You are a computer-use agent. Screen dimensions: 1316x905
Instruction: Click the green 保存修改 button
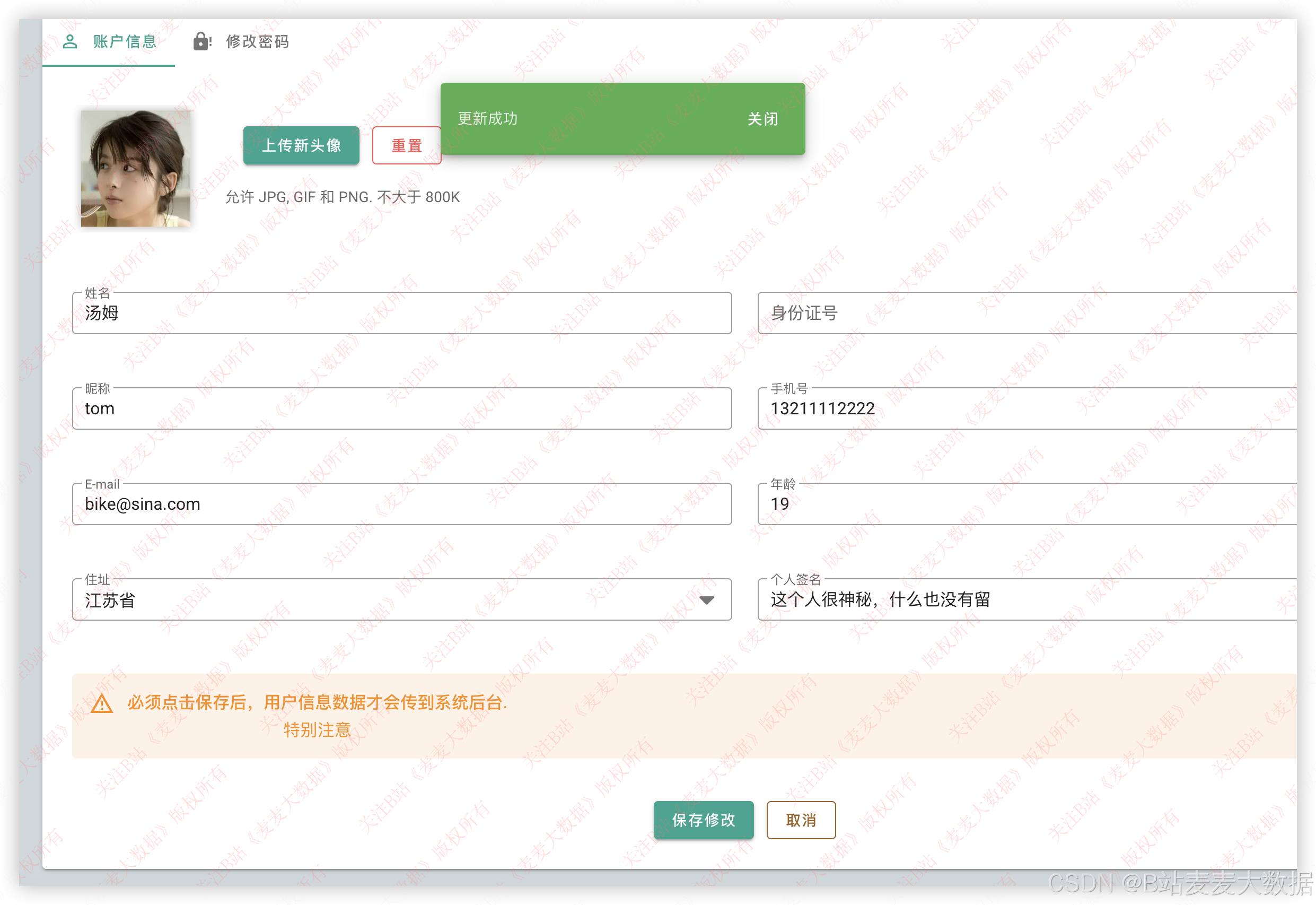click(704, 820)
